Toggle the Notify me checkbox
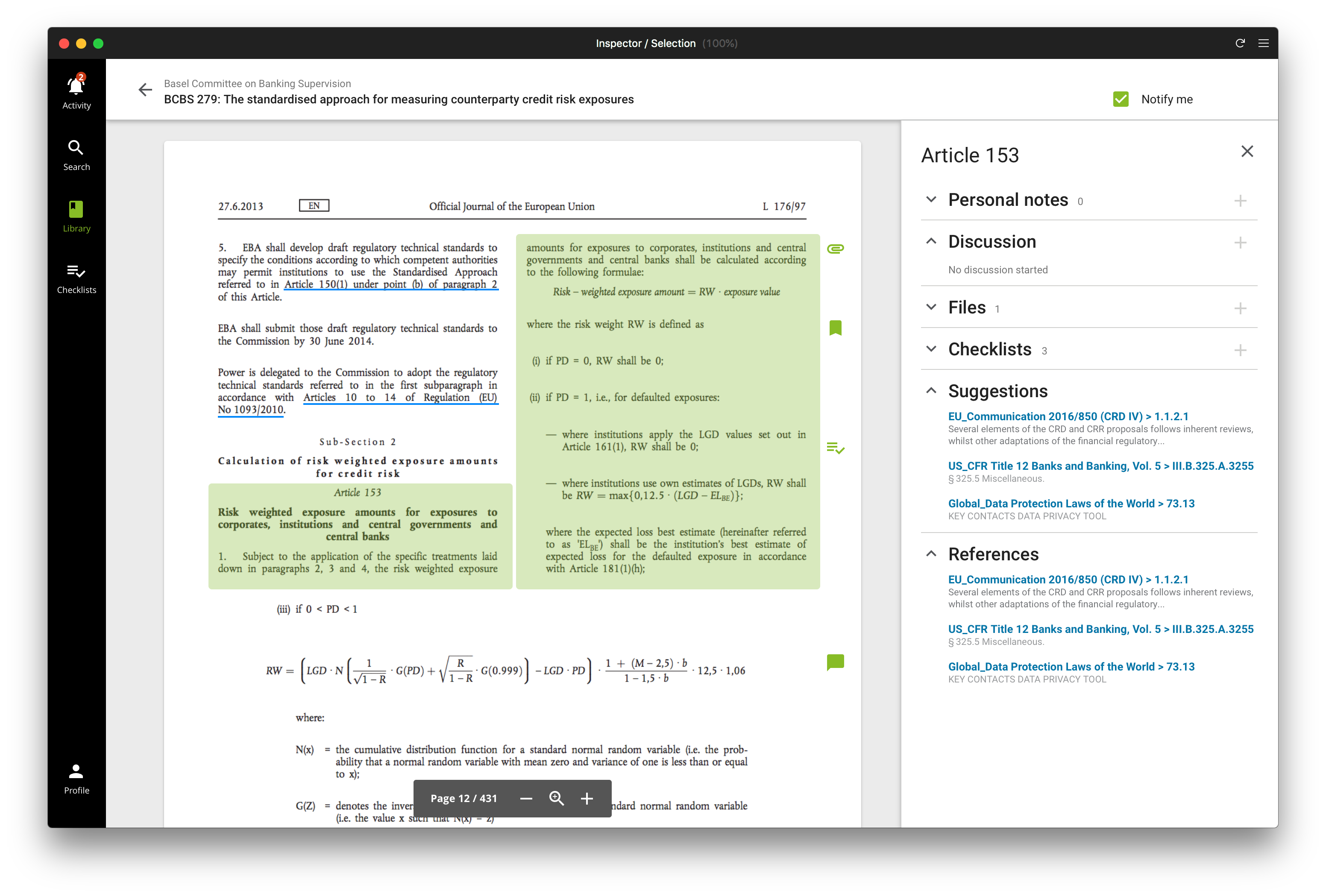This screenshot has height=896, width=1326. point(1121,99)
